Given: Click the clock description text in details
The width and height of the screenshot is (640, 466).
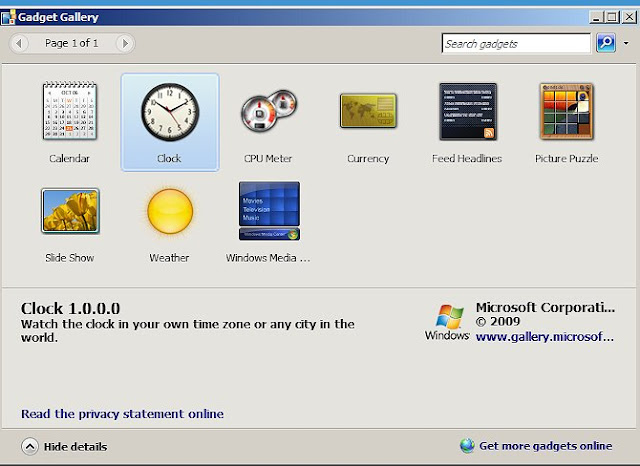Looking at the screenshot, I should tap(188, 331).
